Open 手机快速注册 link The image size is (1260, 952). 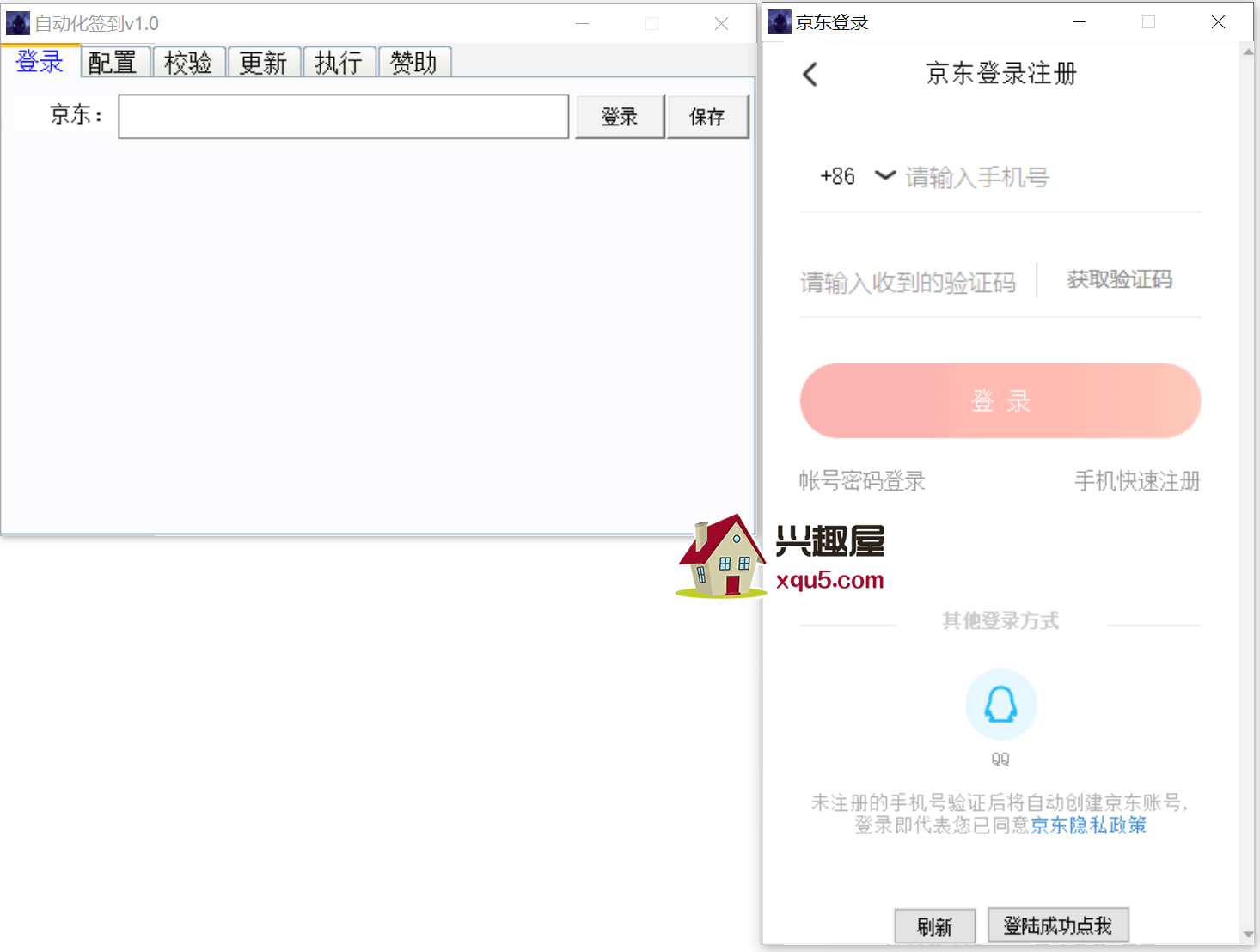point(1137,480)
